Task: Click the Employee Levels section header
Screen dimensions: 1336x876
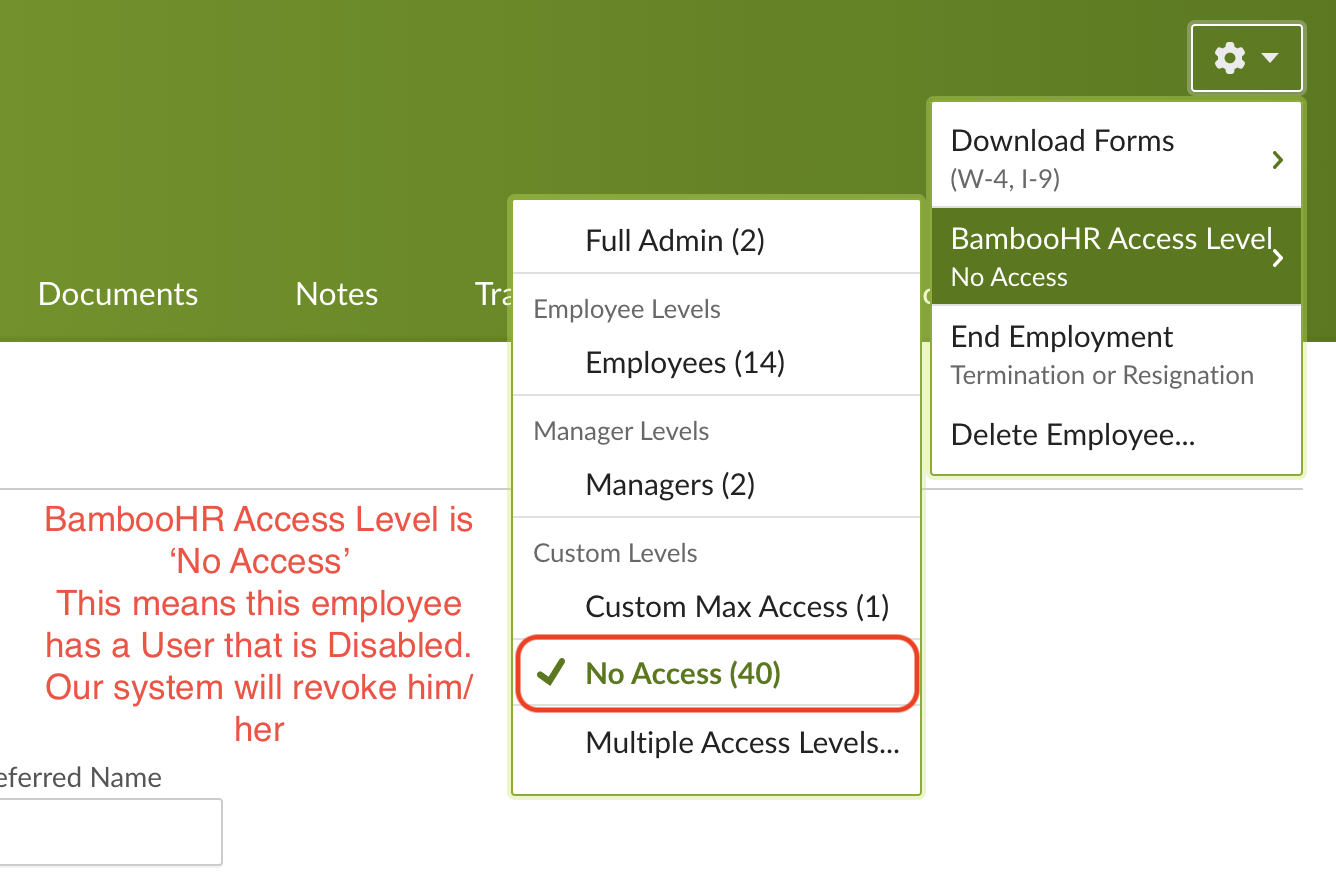Action: 627,309
